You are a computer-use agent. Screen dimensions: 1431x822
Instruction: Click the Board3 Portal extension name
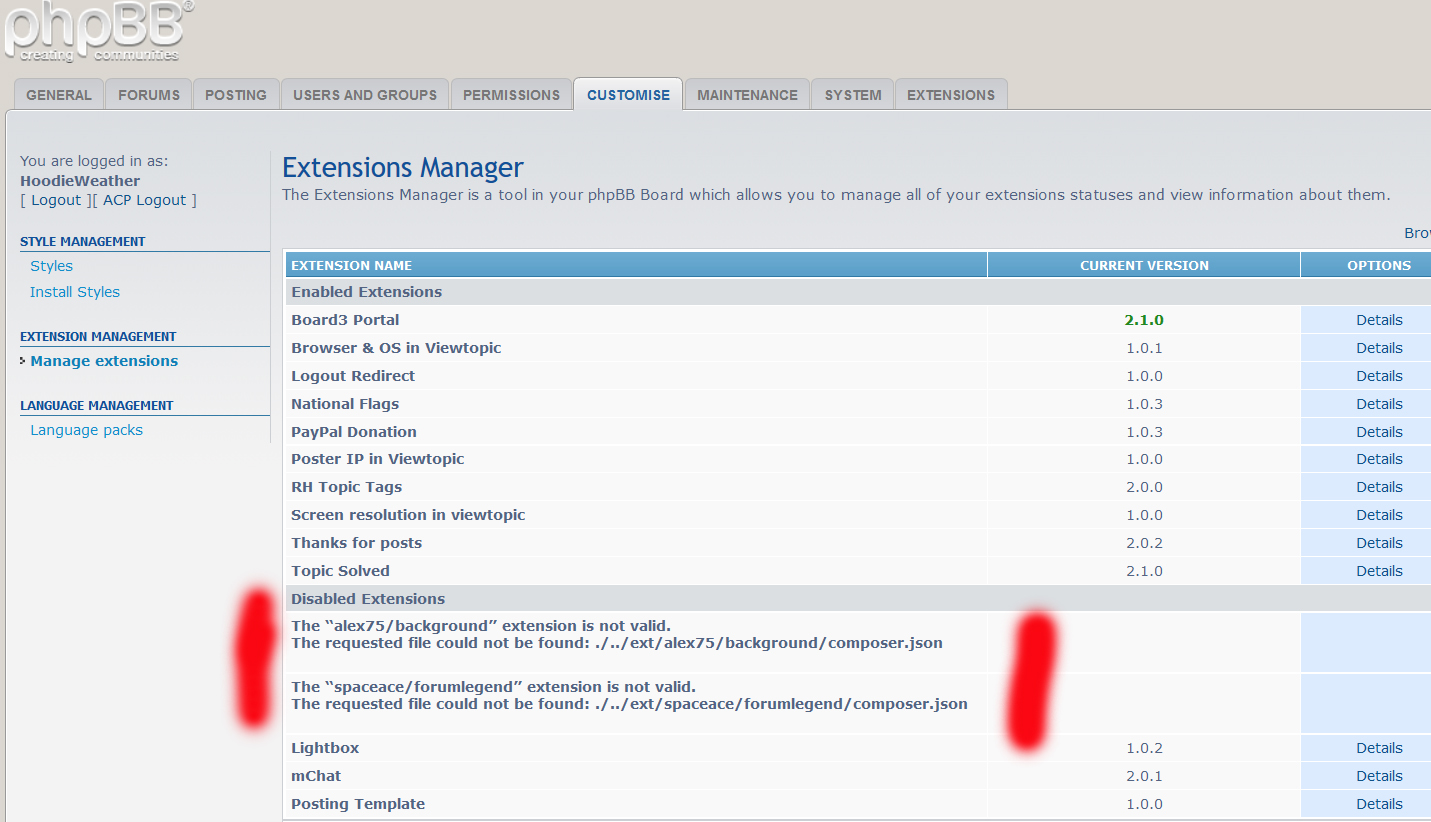coord(345,320)
